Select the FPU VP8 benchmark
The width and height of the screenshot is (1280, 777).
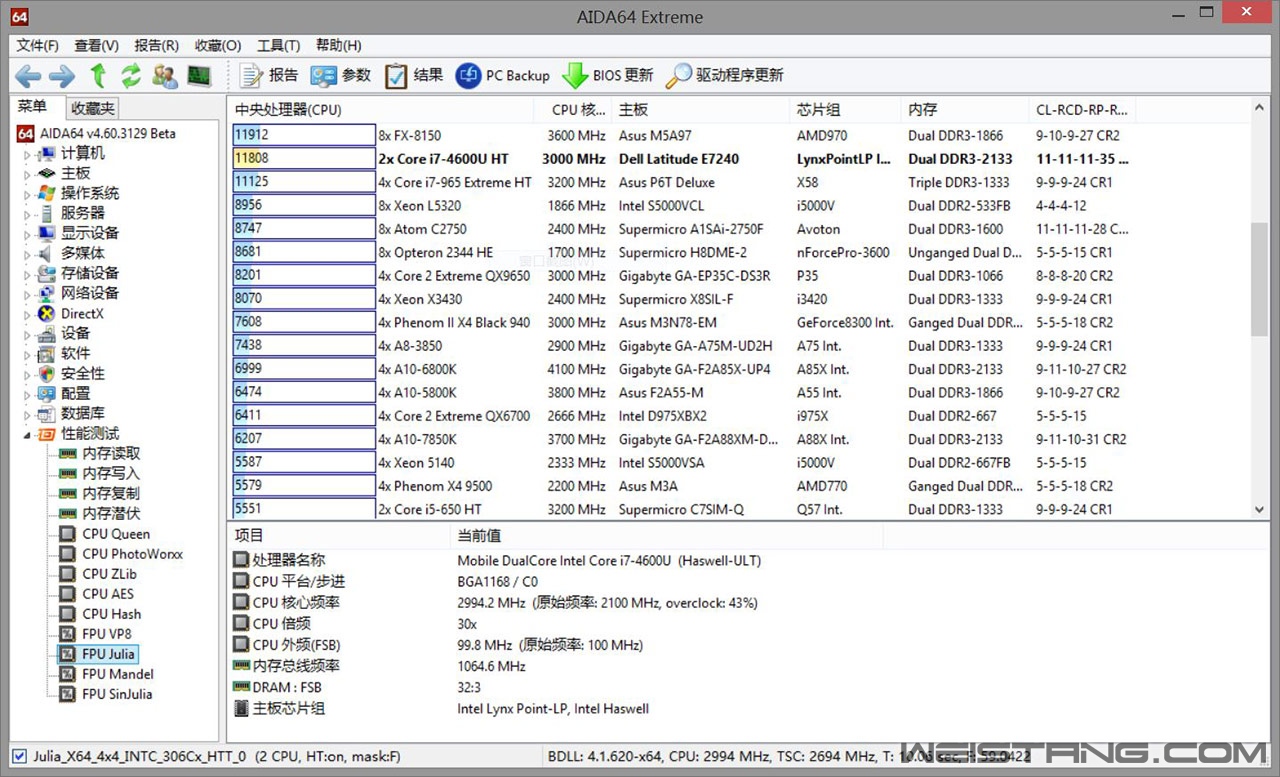click(106, 634)
